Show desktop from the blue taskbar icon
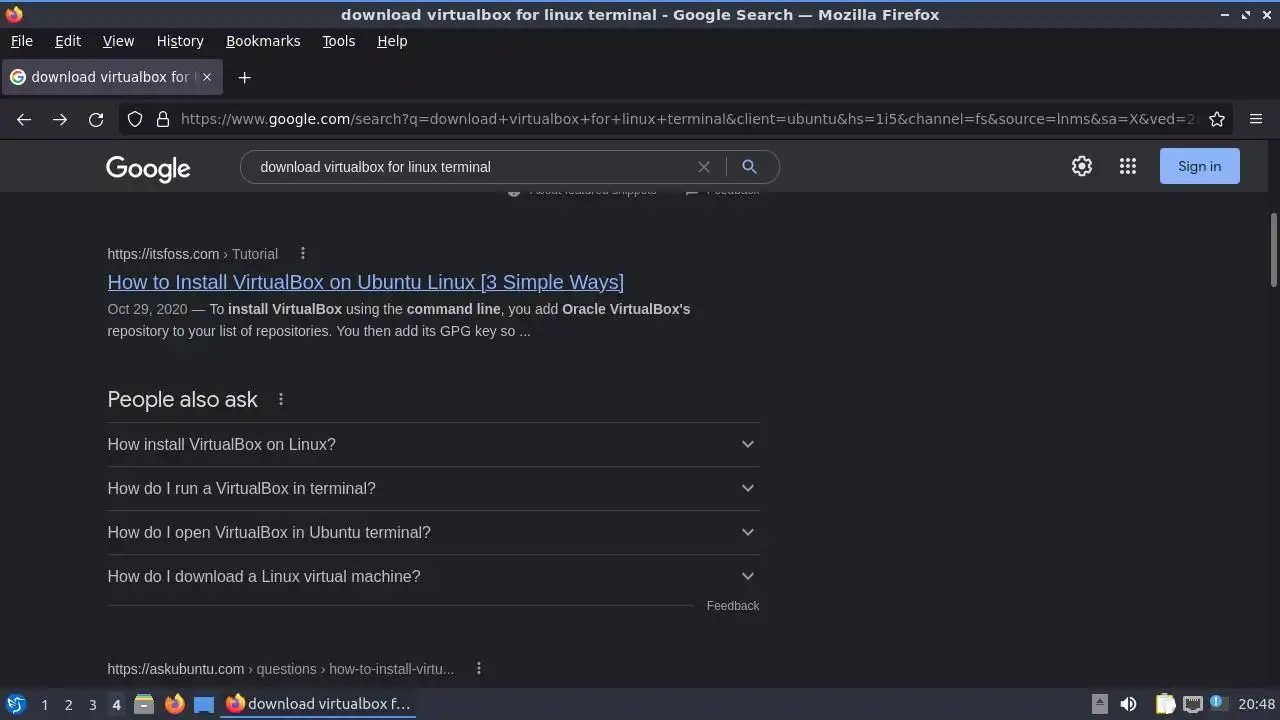This screenshot has width=1280, height=720. coord(204,704)
